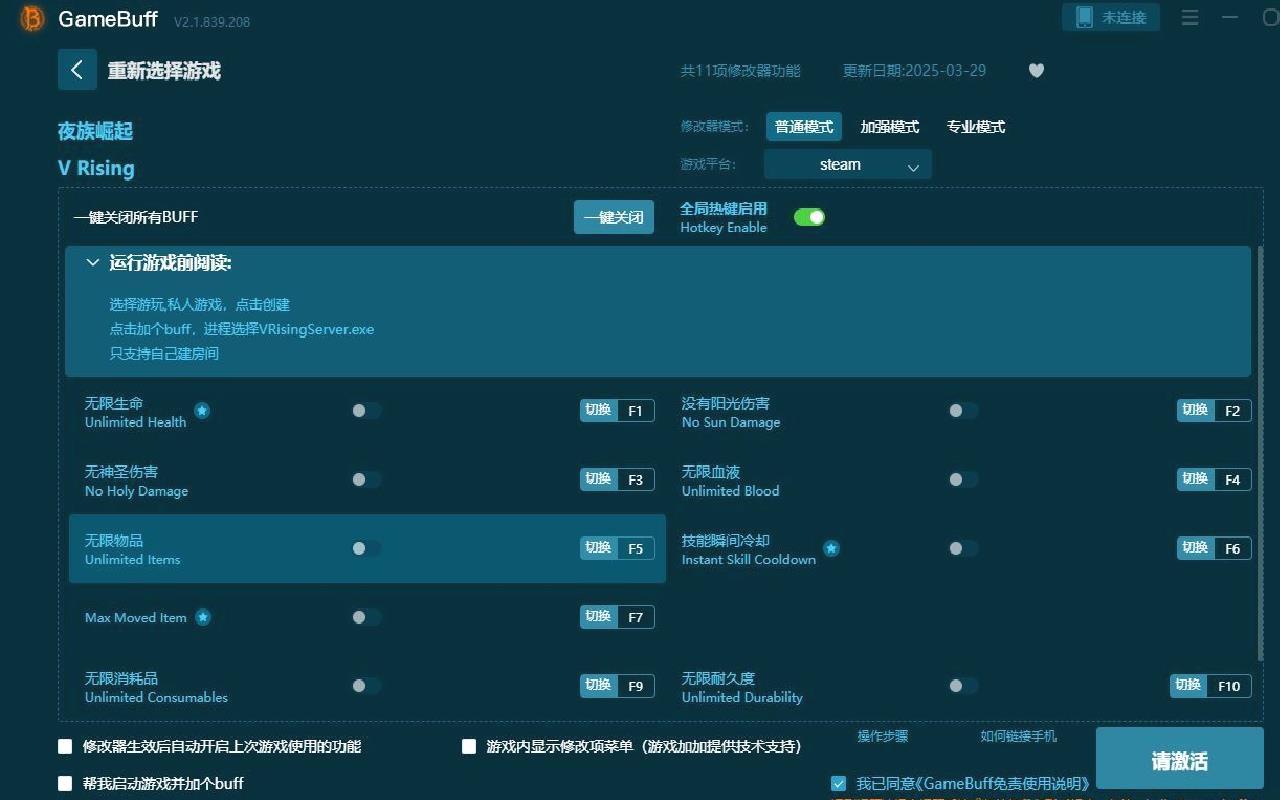This screenshot has height=800, width=1280.
Task: Click 切换 F5 hotkey button
Action: tap(617, 548)
